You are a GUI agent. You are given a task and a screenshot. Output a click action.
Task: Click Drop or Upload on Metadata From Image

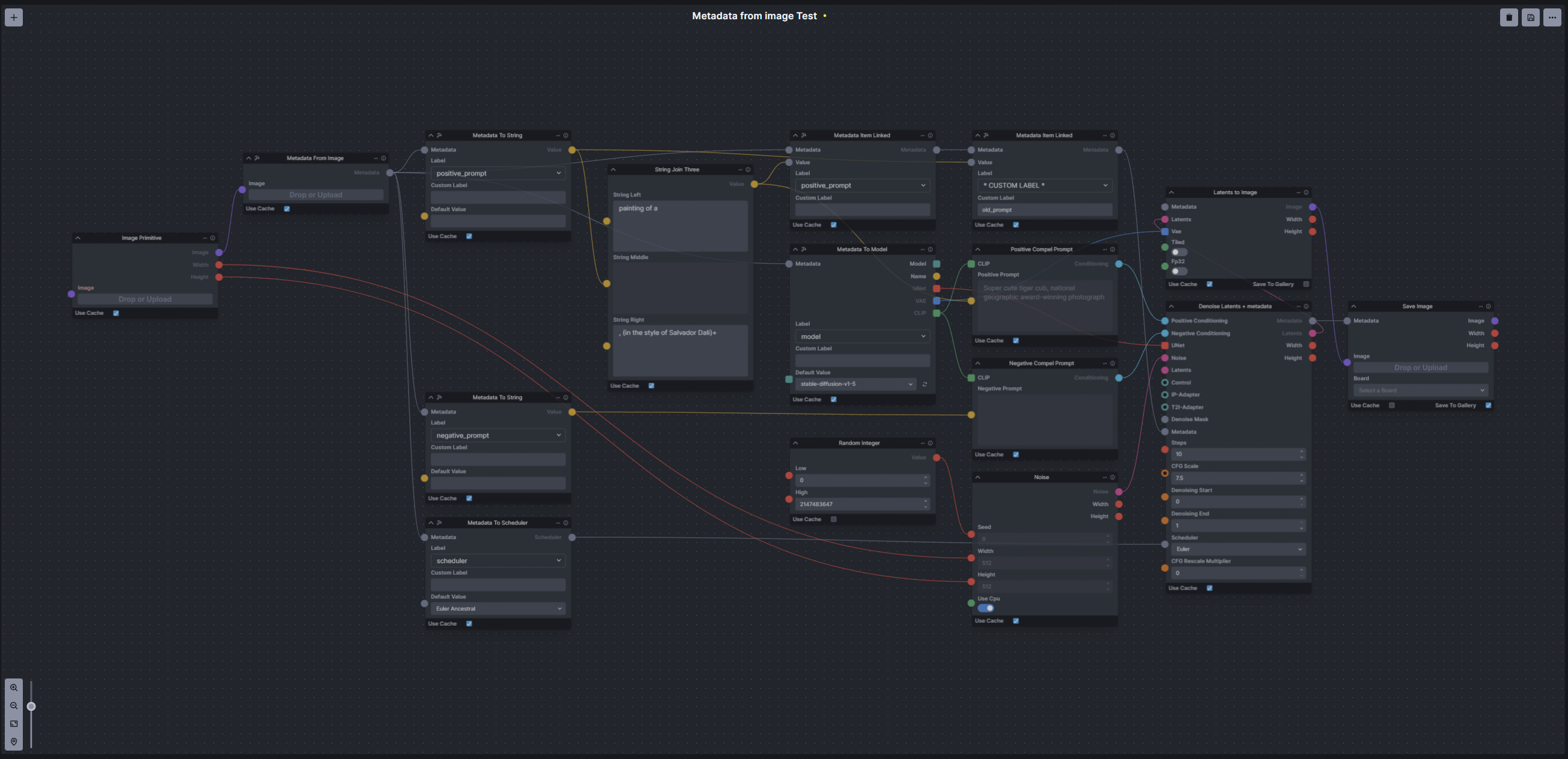coord(315,195)
